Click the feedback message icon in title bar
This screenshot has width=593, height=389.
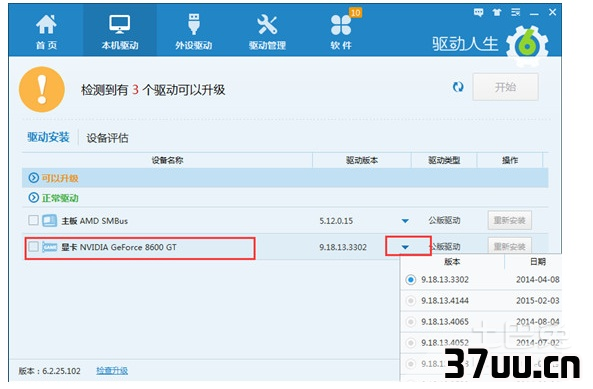478,12
